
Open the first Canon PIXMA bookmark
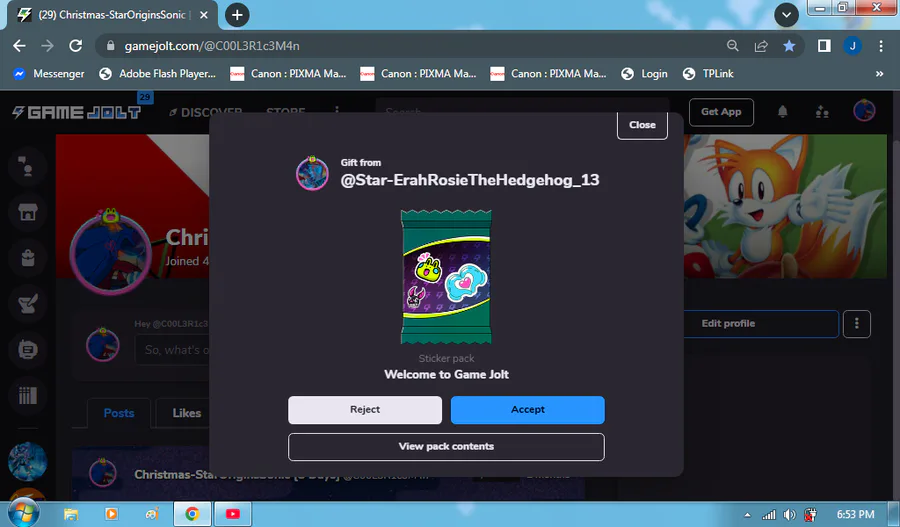pyautogui.click(x=288, y=74)
